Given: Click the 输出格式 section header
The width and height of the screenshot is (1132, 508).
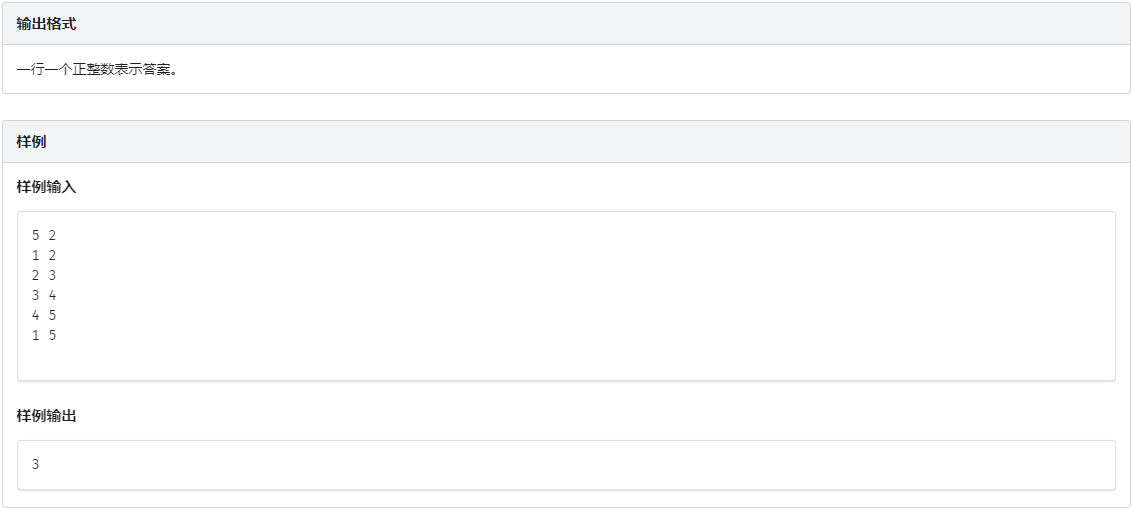Looking at the screenshot, I should click(46, 24).
